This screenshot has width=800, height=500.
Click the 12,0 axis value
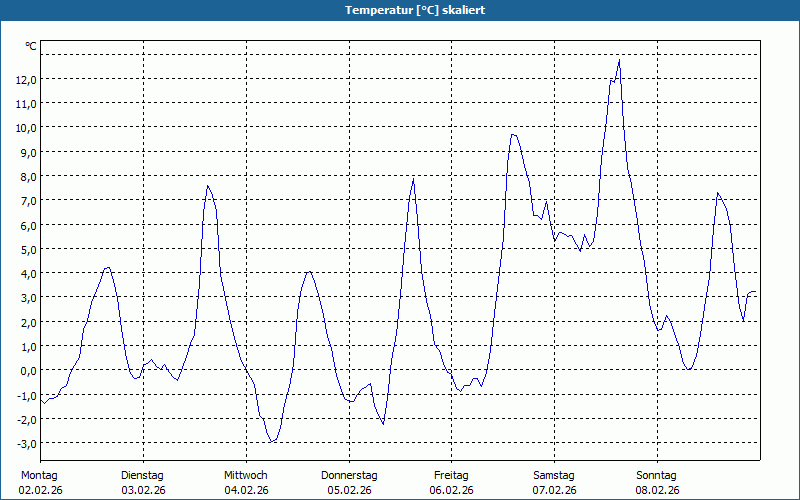27,79
